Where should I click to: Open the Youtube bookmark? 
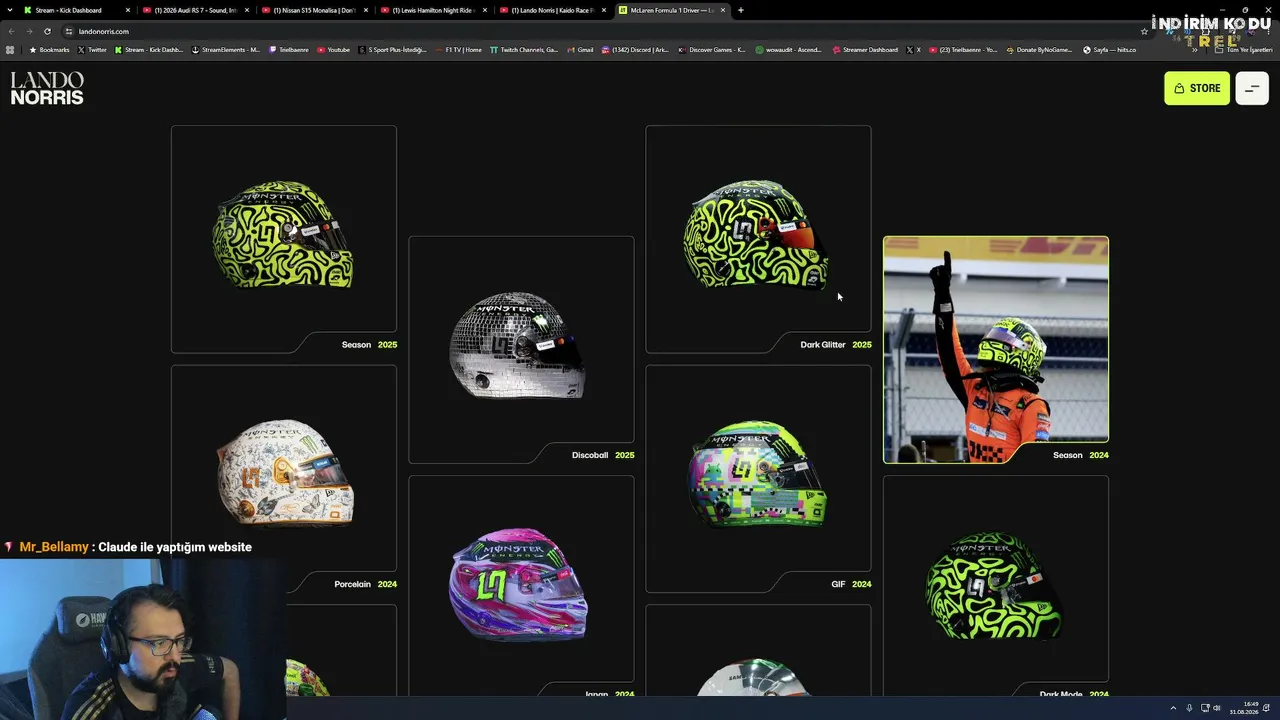pyautogui.click(x=333, y=50)
